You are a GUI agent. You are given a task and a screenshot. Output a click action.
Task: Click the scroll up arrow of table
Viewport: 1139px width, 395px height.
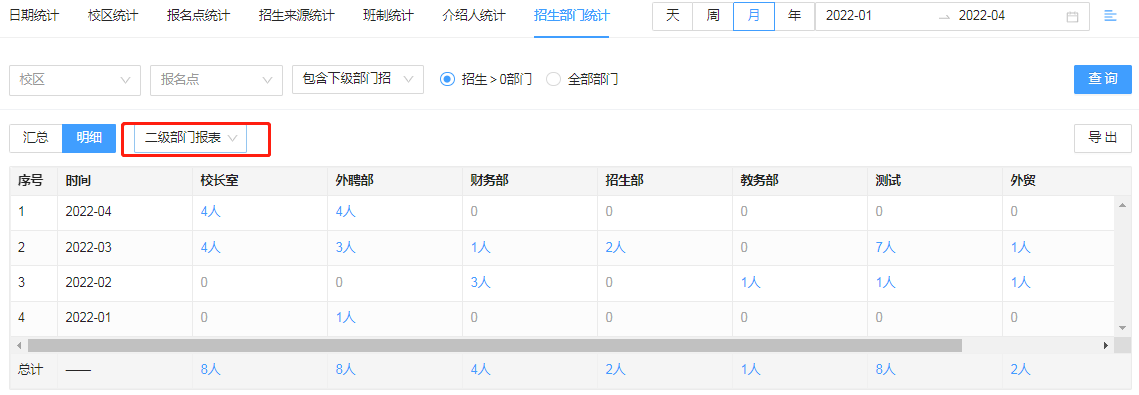pos(1121,205)
